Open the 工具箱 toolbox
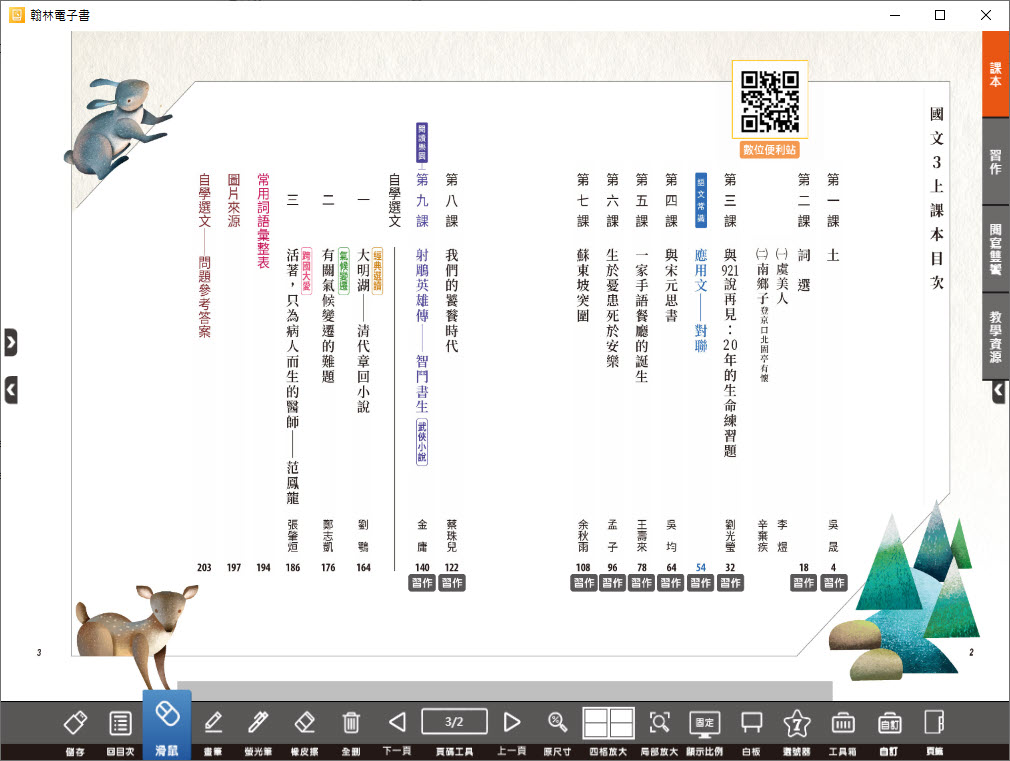The image size is (1010, 761). coord(842,723)
